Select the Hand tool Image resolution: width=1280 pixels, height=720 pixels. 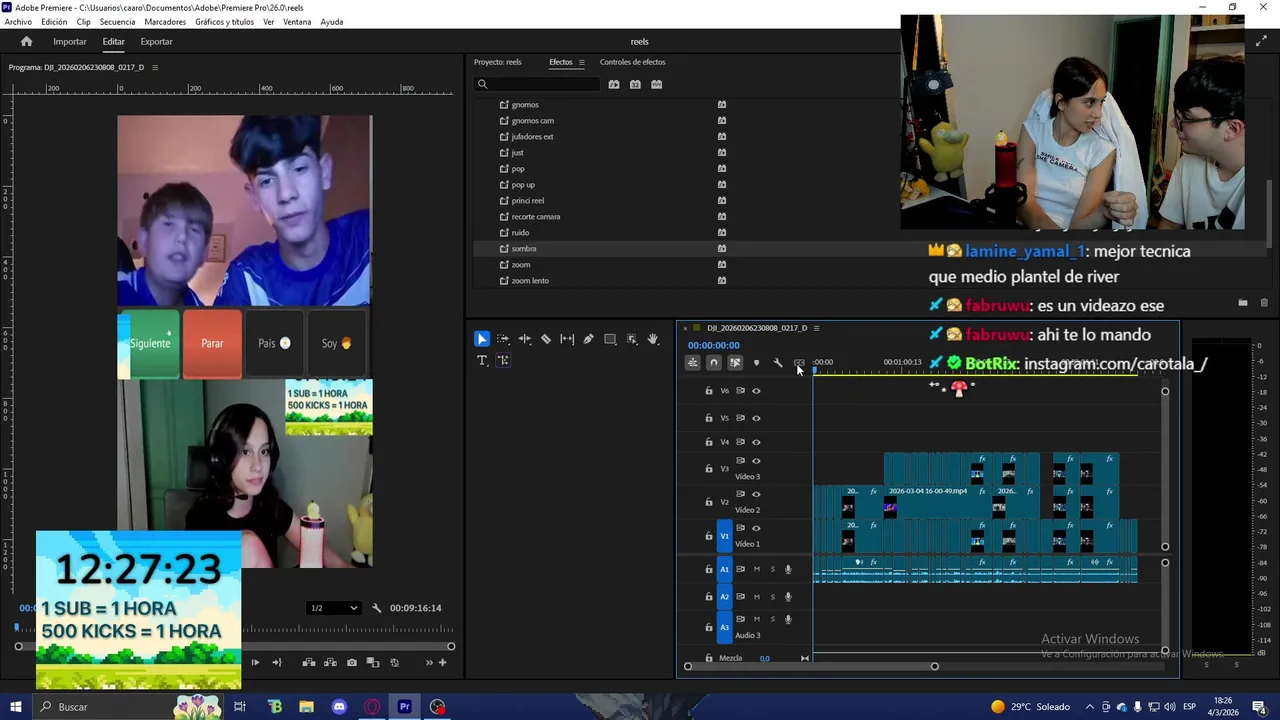coord(653,339)
